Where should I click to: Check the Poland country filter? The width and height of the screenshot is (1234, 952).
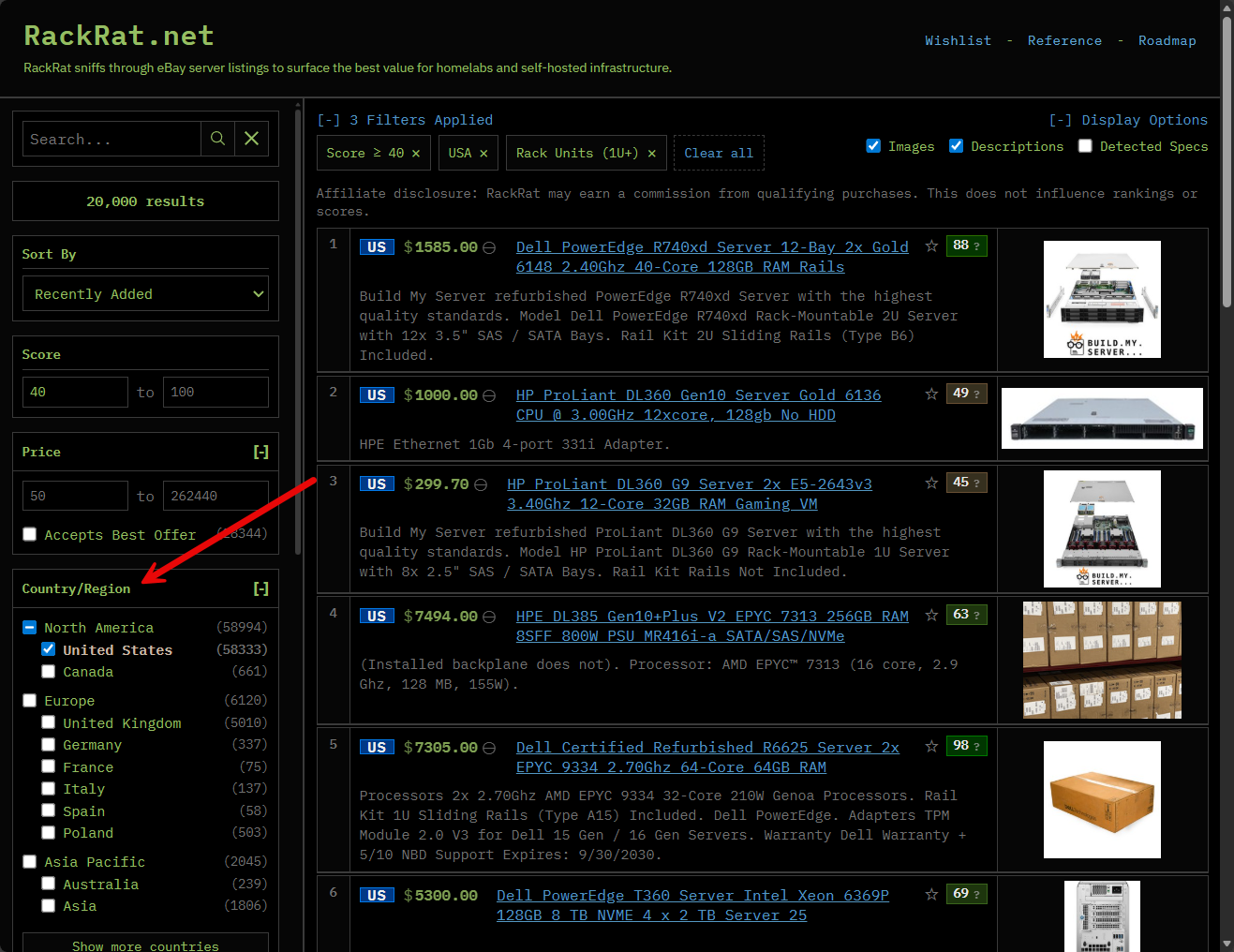point(49,832)
